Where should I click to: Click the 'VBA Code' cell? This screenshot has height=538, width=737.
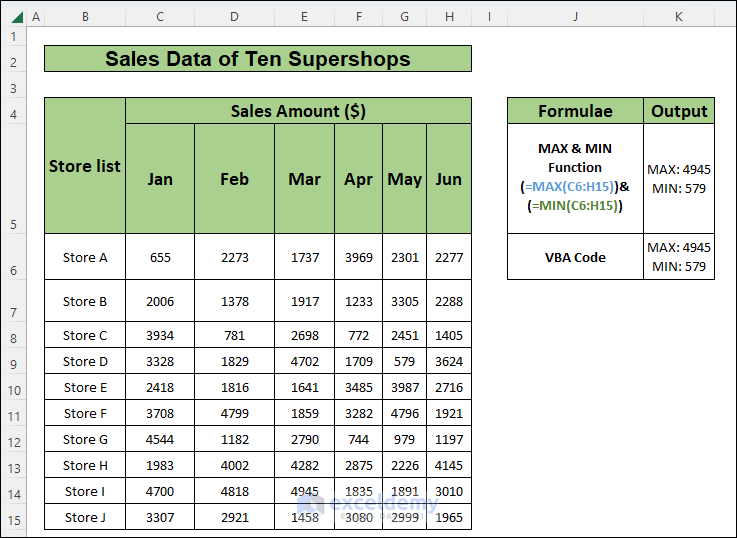click(x=575, y=257)
